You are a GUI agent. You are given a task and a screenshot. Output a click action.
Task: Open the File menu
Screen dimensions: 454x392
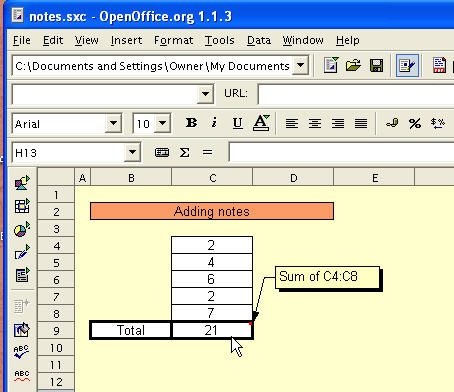tap(22, 40)
